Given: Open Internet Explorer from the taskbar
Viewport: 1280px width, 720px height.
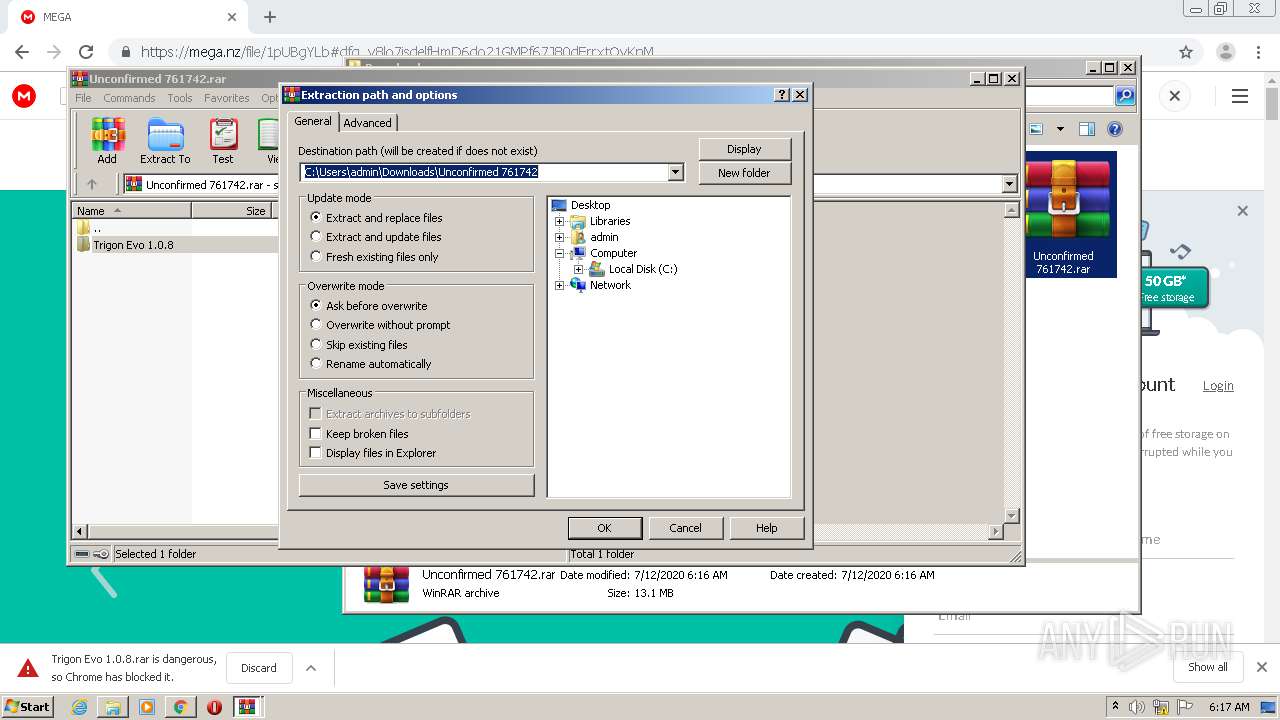Looking at the screenshot, I should (80, 707).
